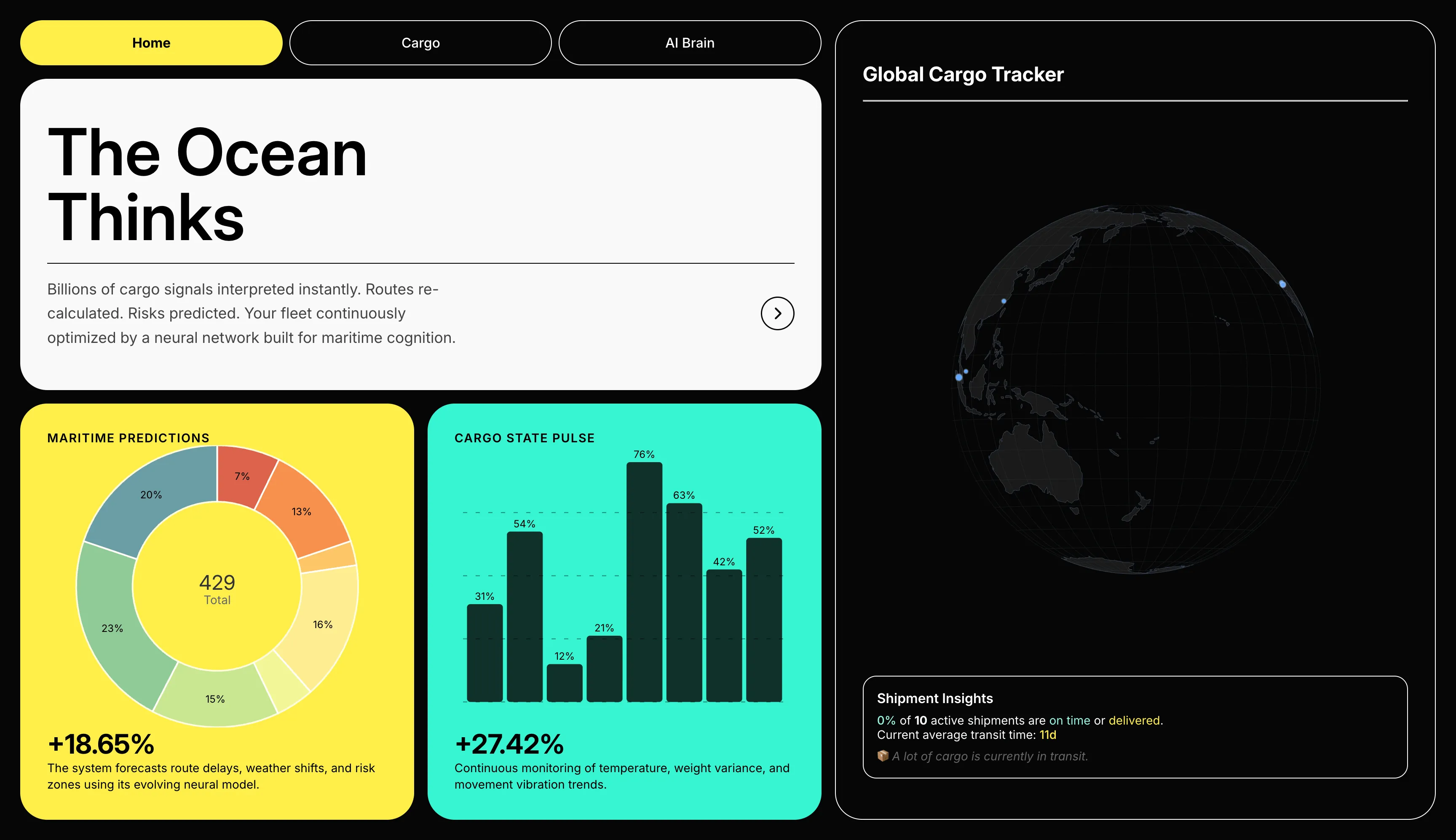Screen dimensions: 1456x840
Task: Click the +27.42% figure
Action: click(x=509, y=744)
